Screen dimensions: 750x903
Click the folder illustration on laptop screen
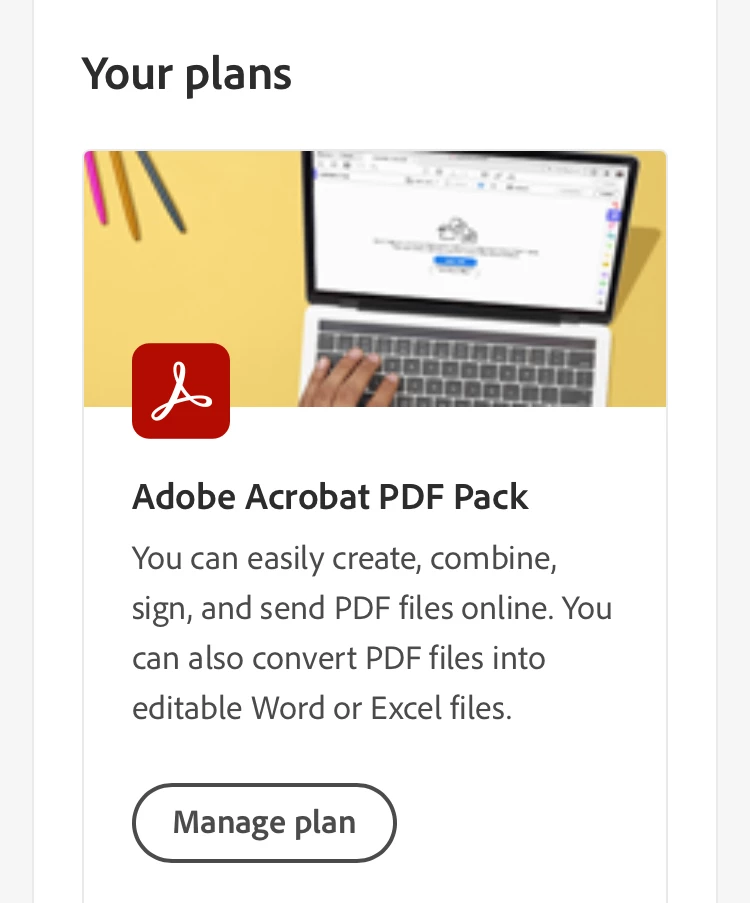457,229
